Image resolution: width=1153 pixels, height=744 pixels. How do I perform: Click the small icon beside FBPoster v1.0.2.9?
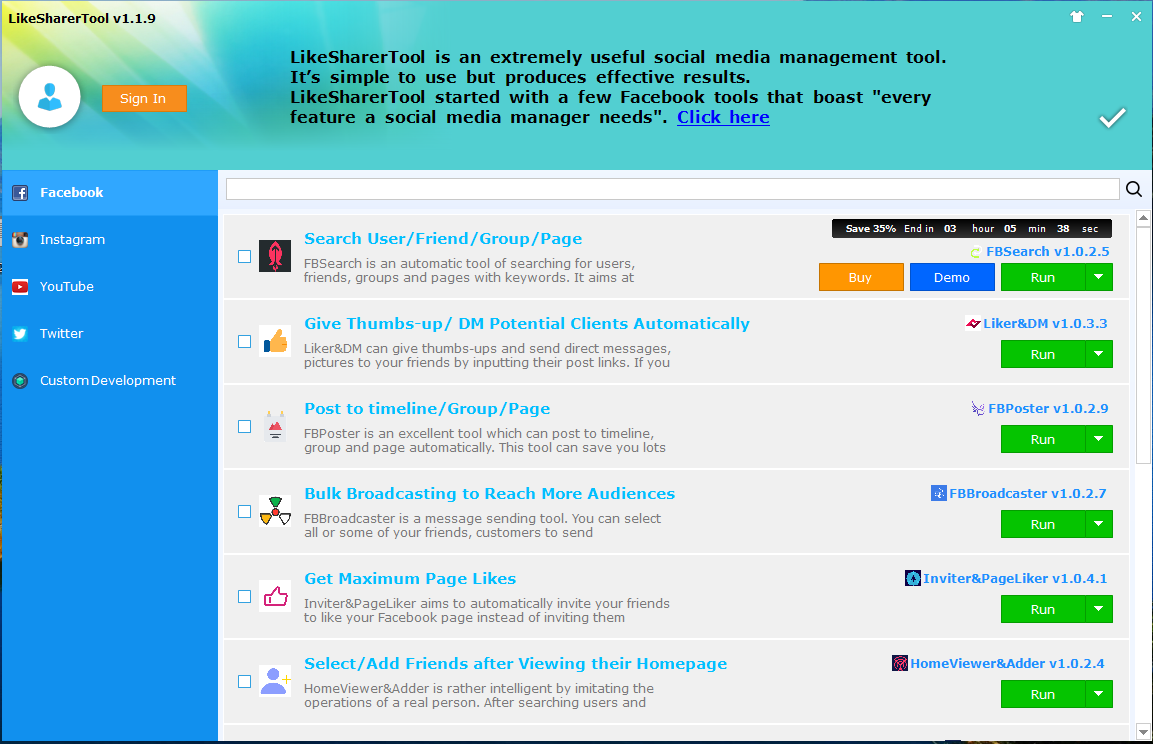pos(978,409)
